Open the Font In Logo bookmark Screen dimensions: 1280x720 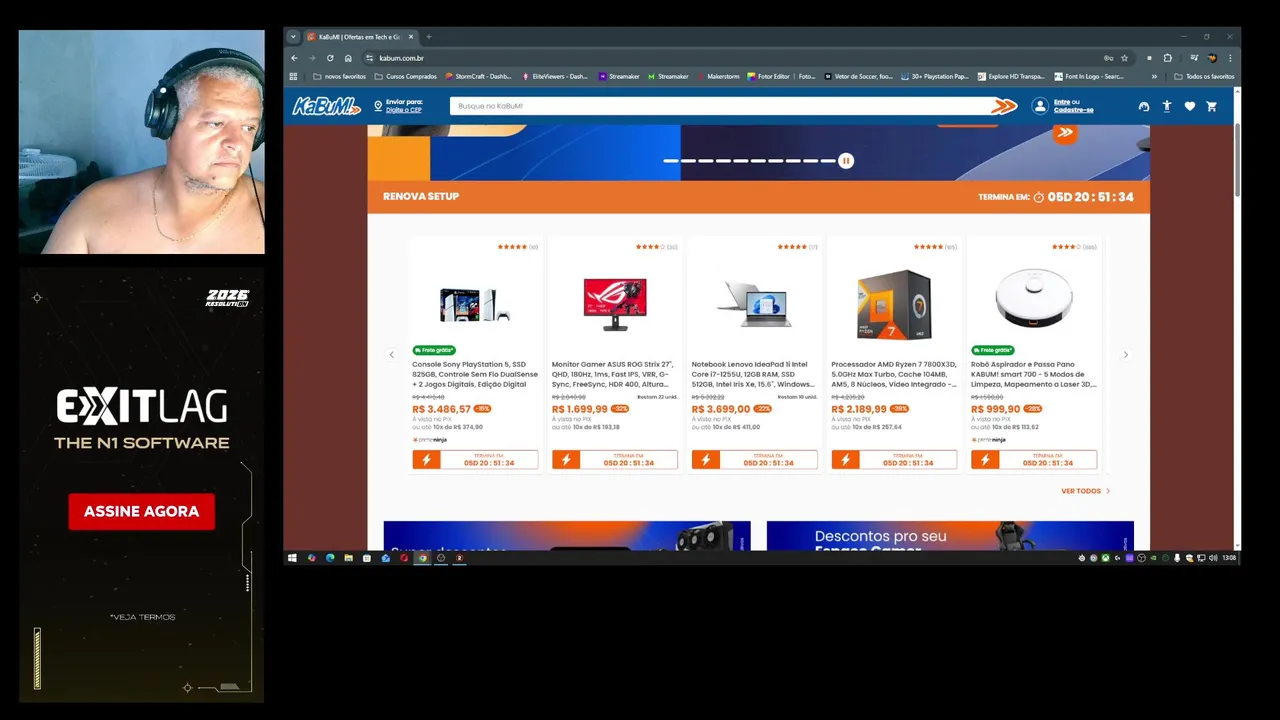pos(1089,76)
